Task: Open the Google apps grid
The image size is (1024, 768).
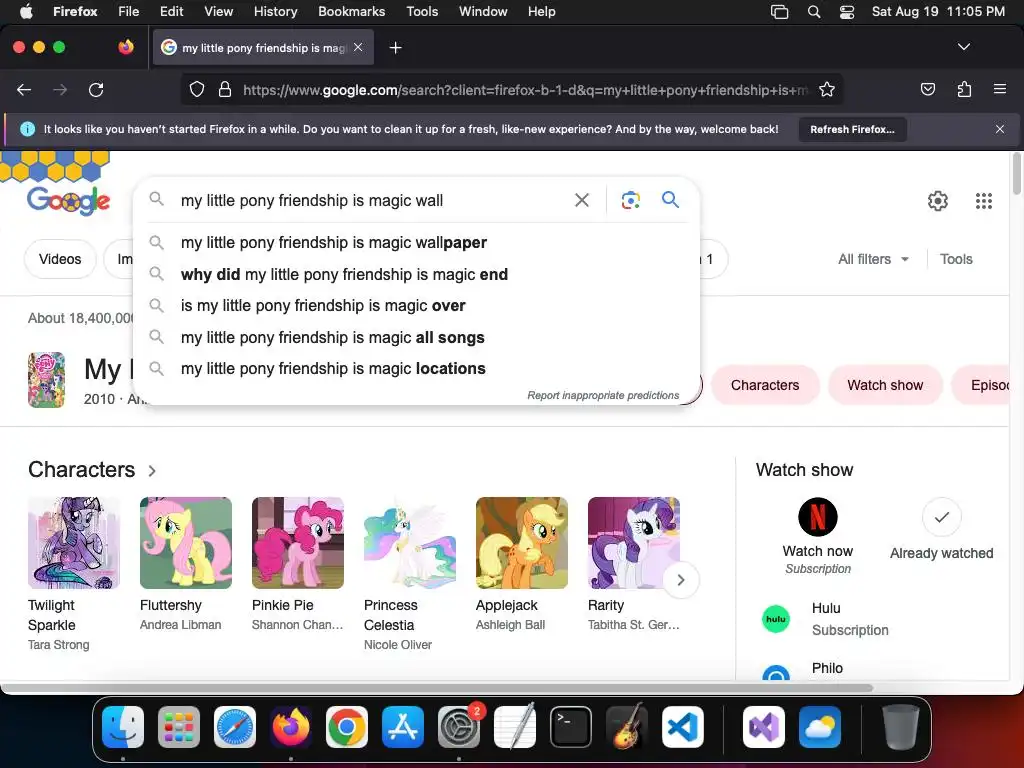Action: [x=984, y=200]
